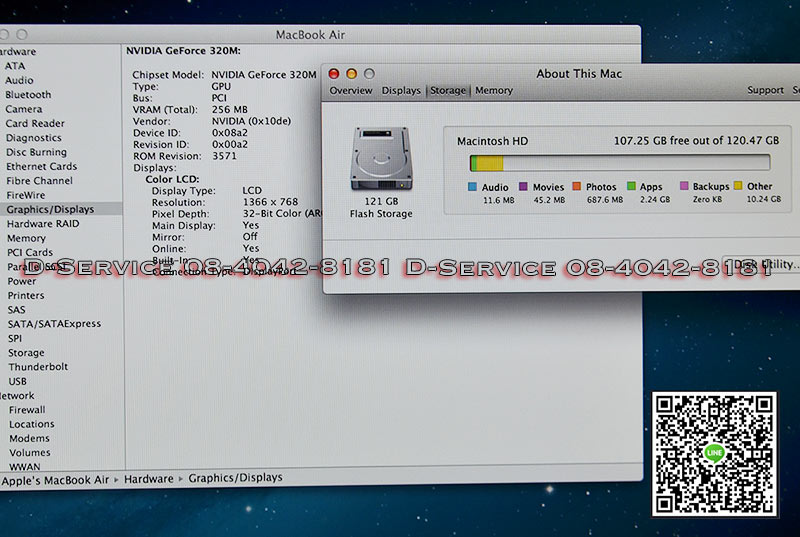Click the Backups pink legend swatch
Viewport: 800px width, 537px height.
pyautogui.click(x=684, y=186)
